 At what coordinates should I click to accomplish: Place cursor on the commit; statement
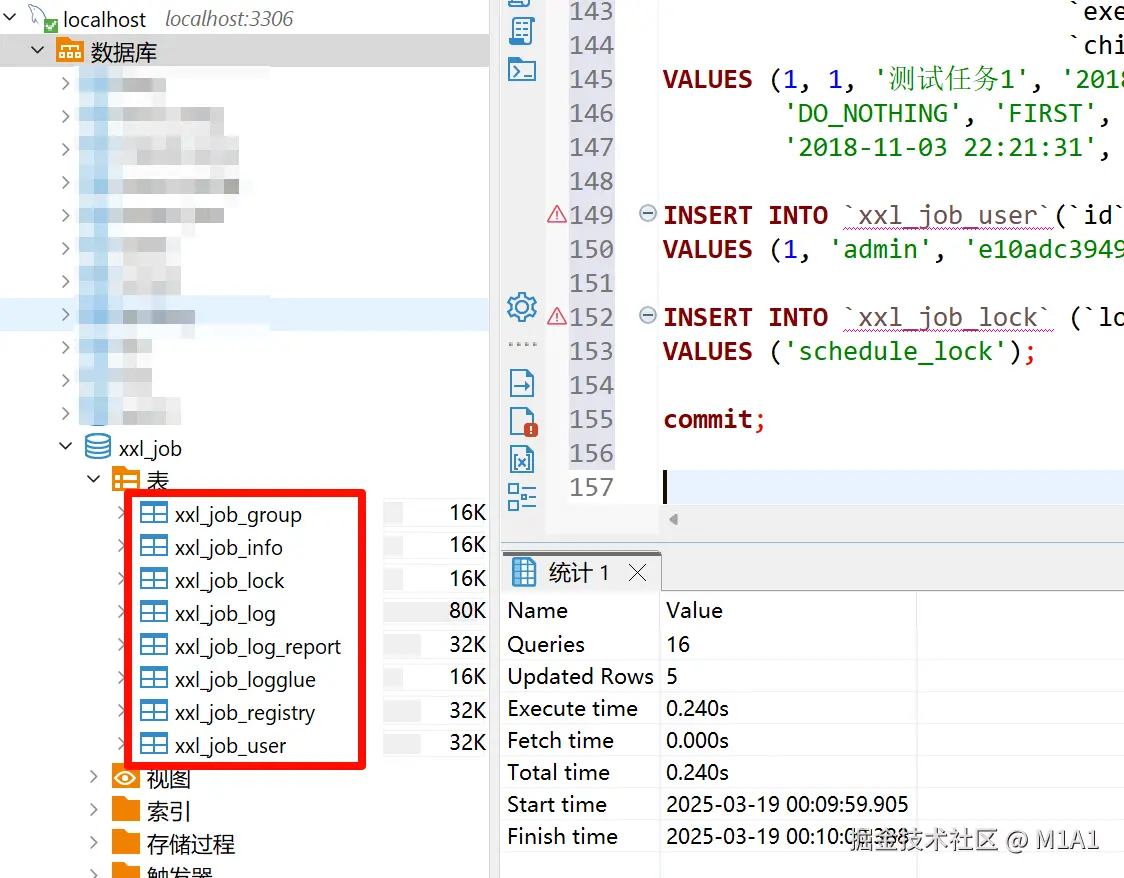tap(714, 419)
